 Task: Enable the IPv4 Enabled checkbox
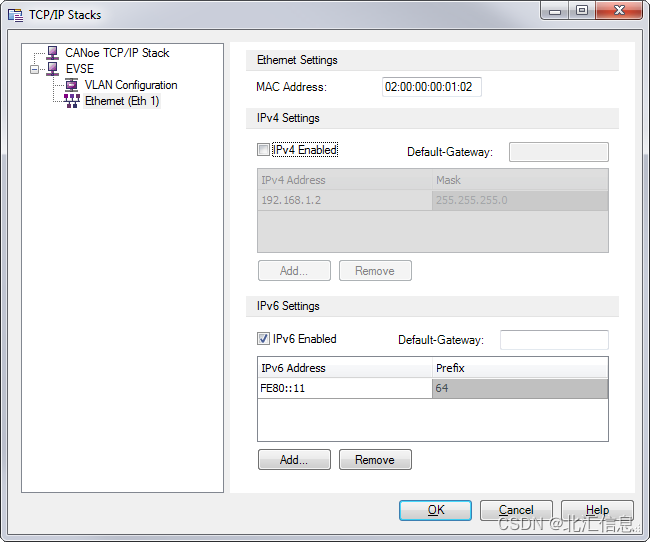coord(263,150)
